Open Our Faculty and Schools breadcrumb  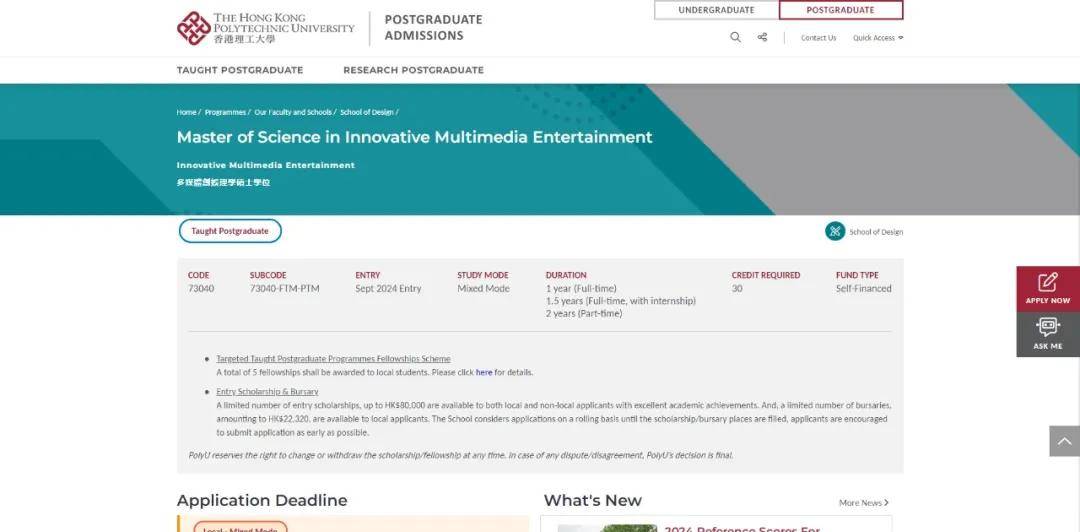click(x=293, y=112)
